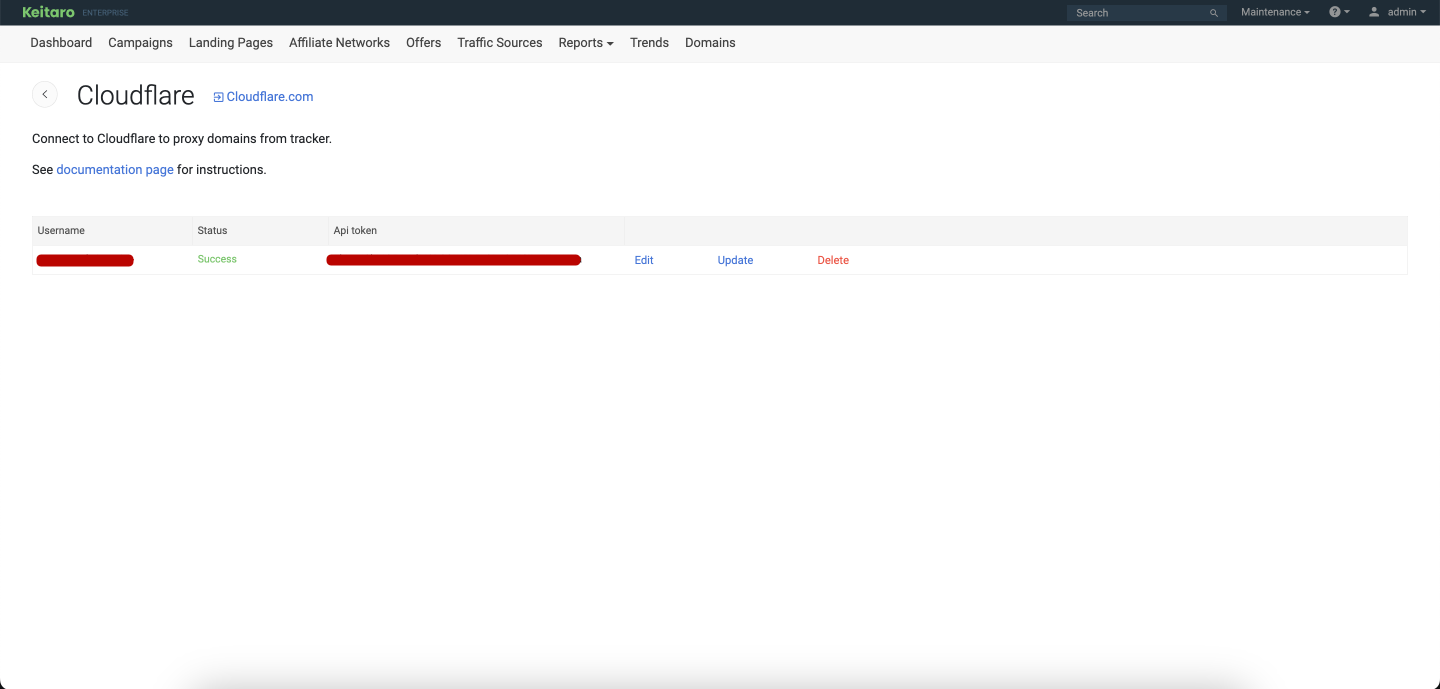Click the green Success status text
Viewport: 1440px width, 689px height.
tap(217, 259)
